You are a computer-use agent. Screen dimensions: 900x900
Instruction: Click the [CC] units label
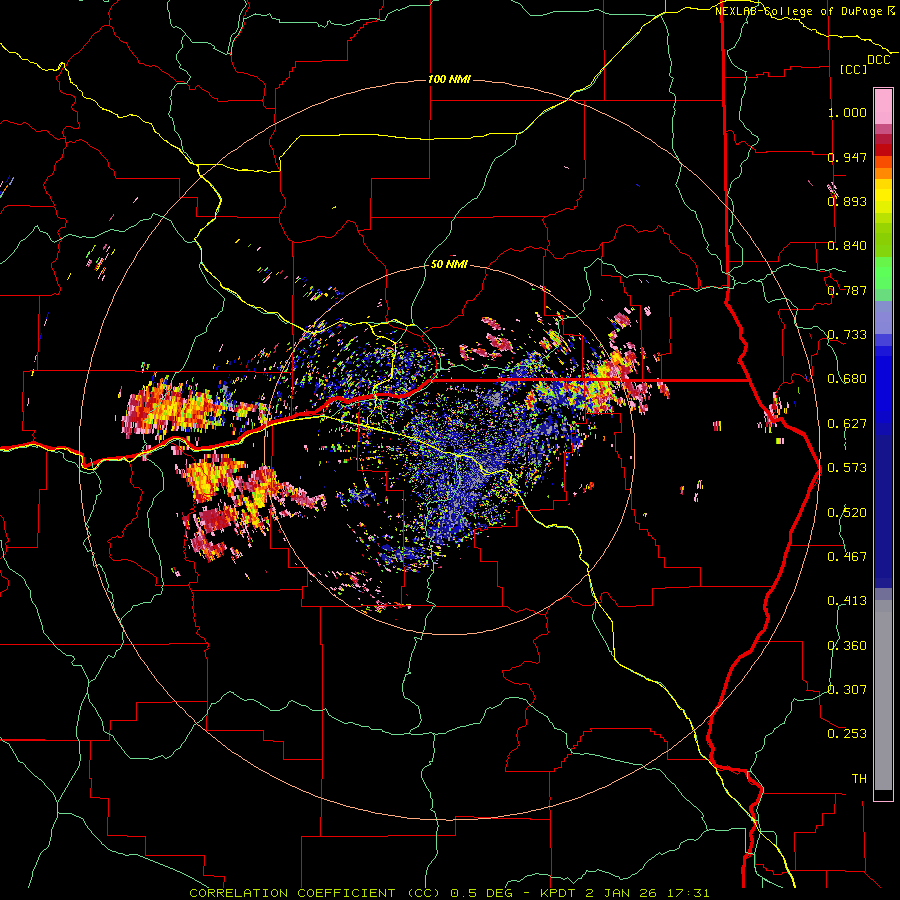[x=854, y=69]
